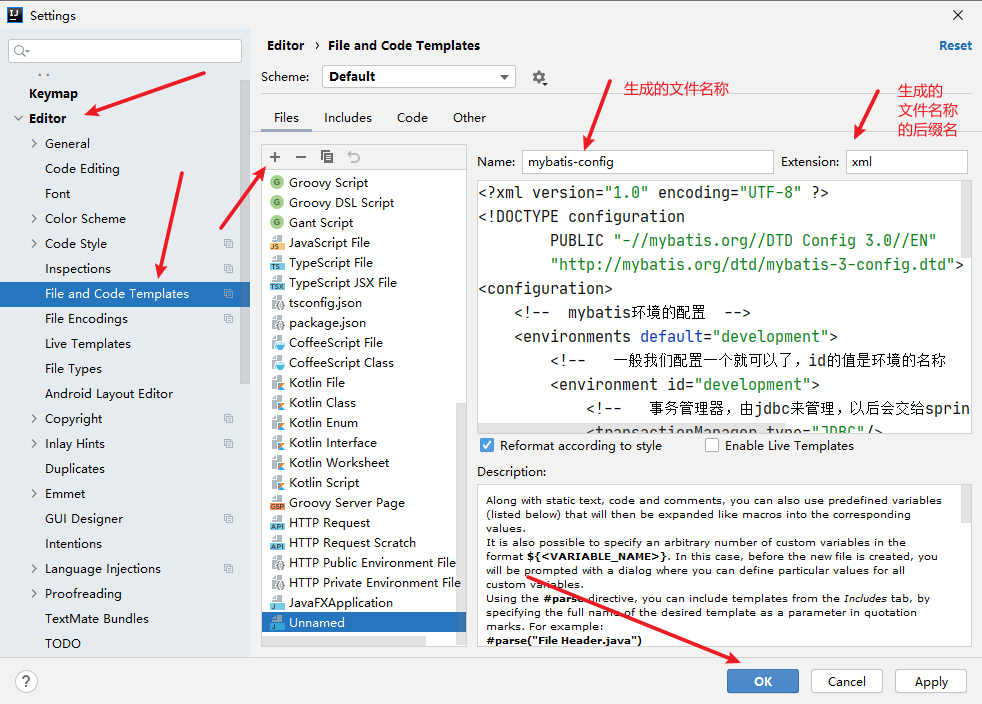This screenshot has height=704, width=982.
Task: Click the Extension input field
Action: coord(906,162)
